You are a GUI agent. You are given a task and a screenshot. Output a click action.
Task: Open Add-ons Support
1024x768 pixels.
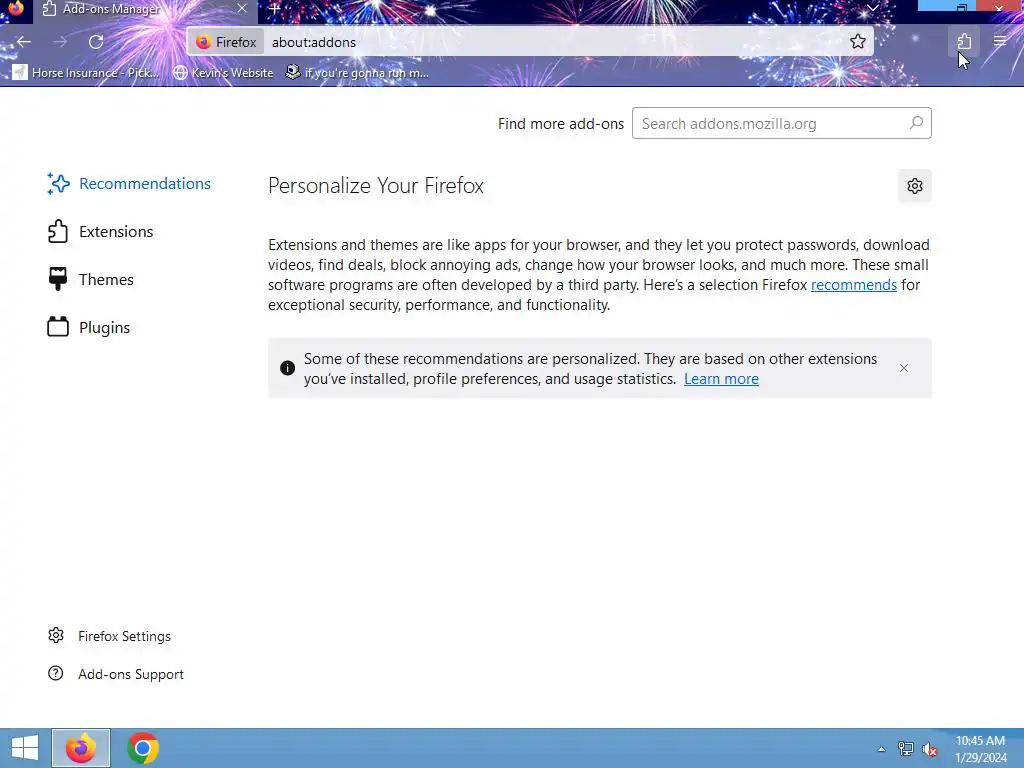pos(116,674)
